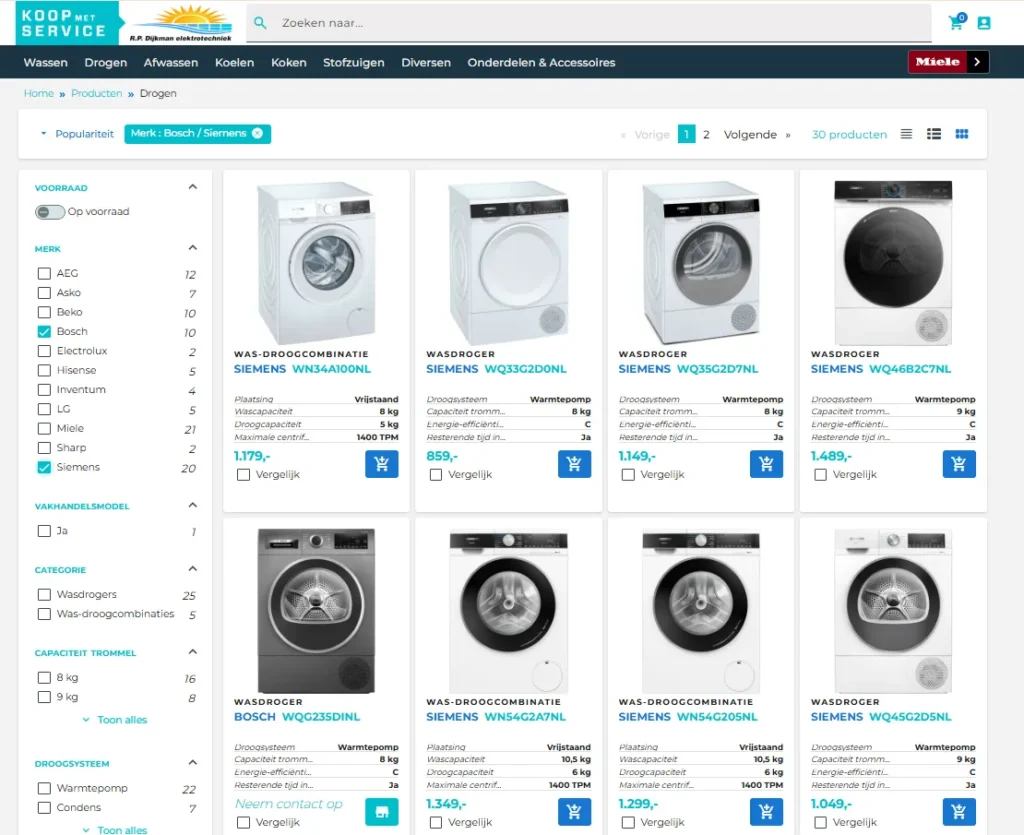The height and width of the screenshot is (835, 1024).
Task: Check the Miele brand checkbox
Action: pyautogui.click(x=44, y=429)
